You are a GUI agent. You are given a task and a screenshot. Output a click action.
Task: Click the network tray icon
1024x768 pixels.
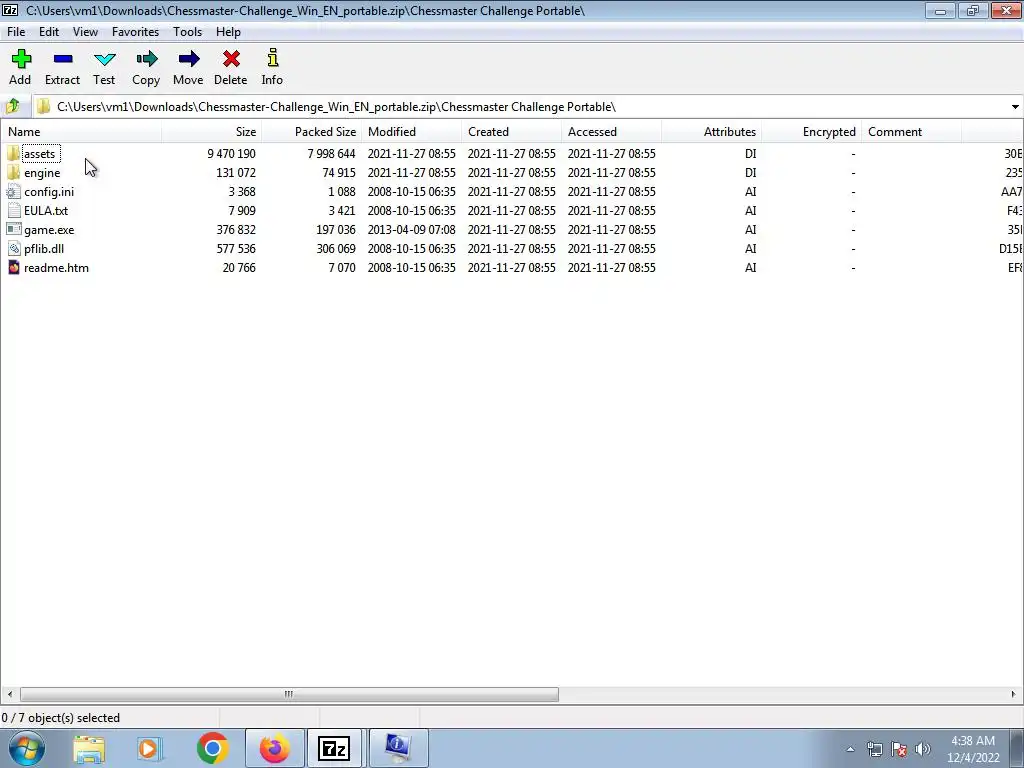(x=874, y=749)
